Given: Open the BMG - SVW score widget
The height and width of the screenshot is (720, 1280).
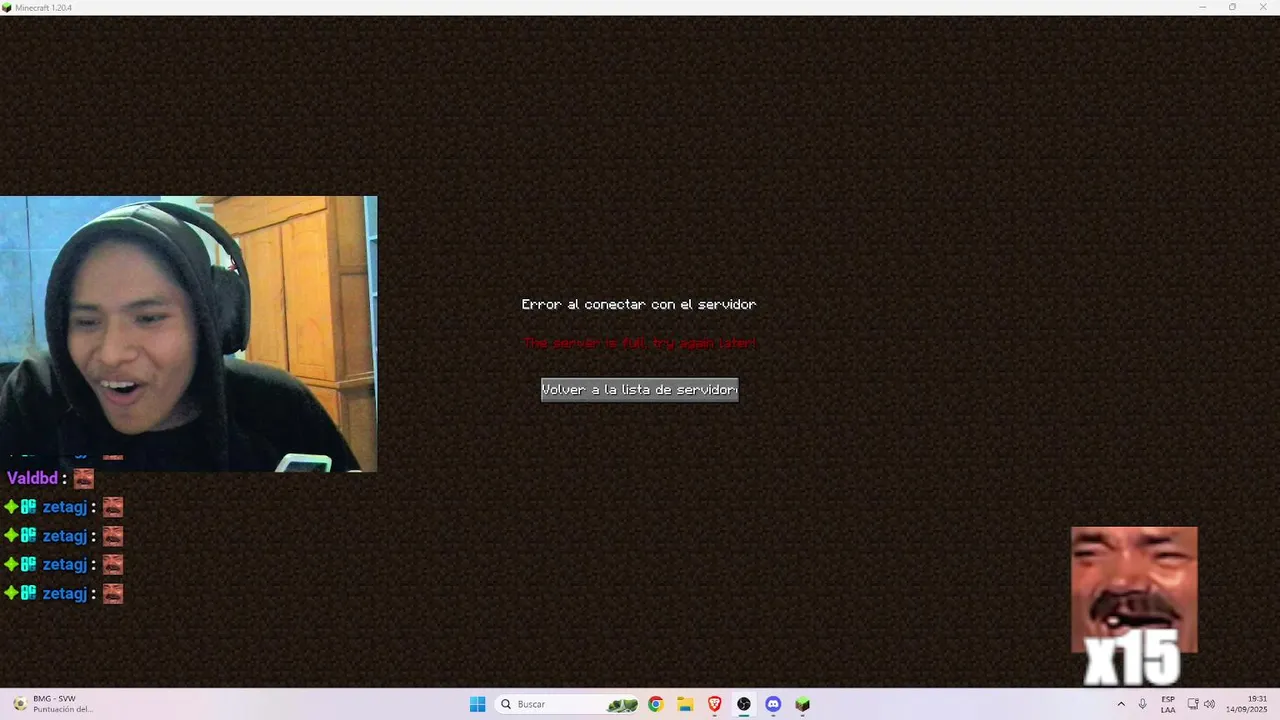Looking at the screenshot, I should (x=55, y=704).
